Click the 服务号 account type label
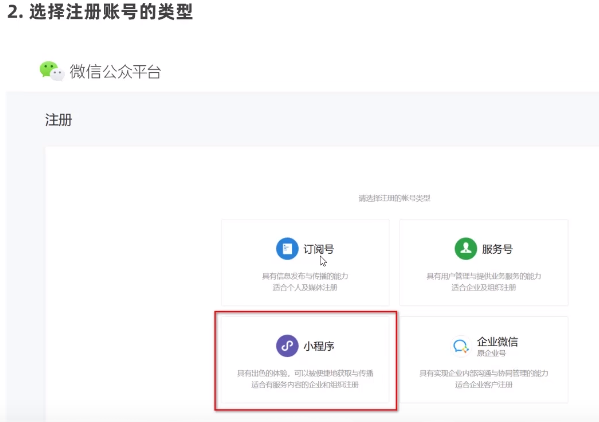The height and width of the screenshot is (422, 599). (x=497, y=249)
